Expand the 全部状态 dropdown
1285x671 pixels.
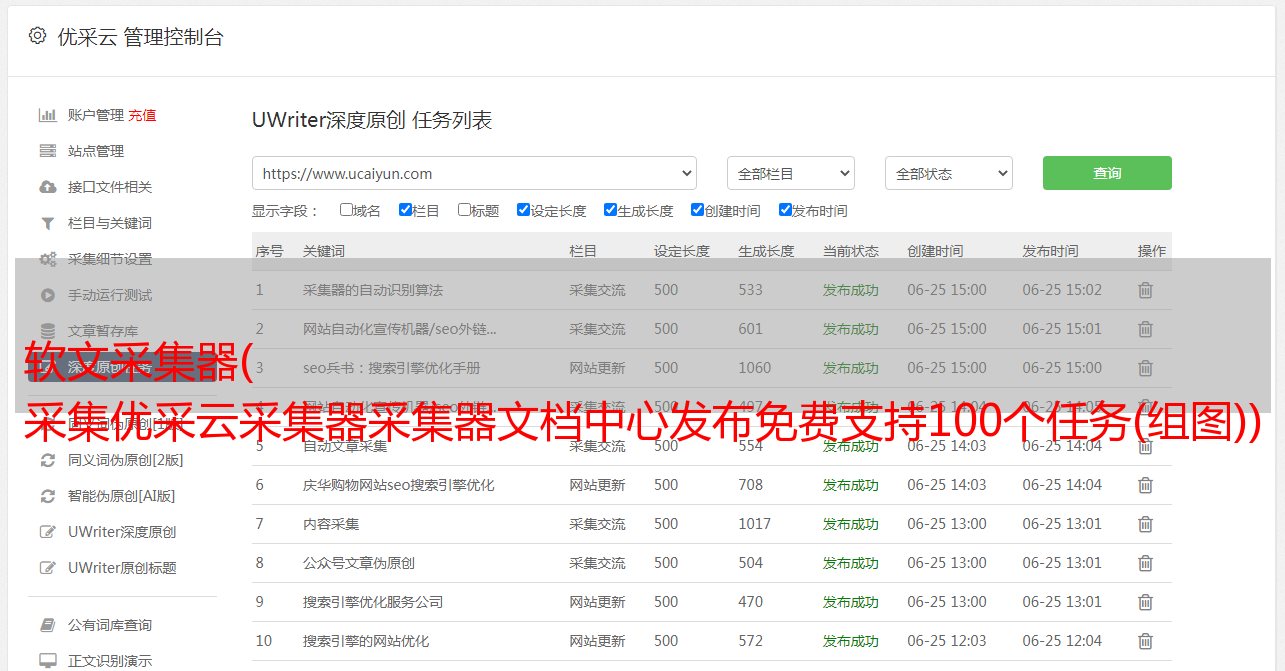[949, 173]
